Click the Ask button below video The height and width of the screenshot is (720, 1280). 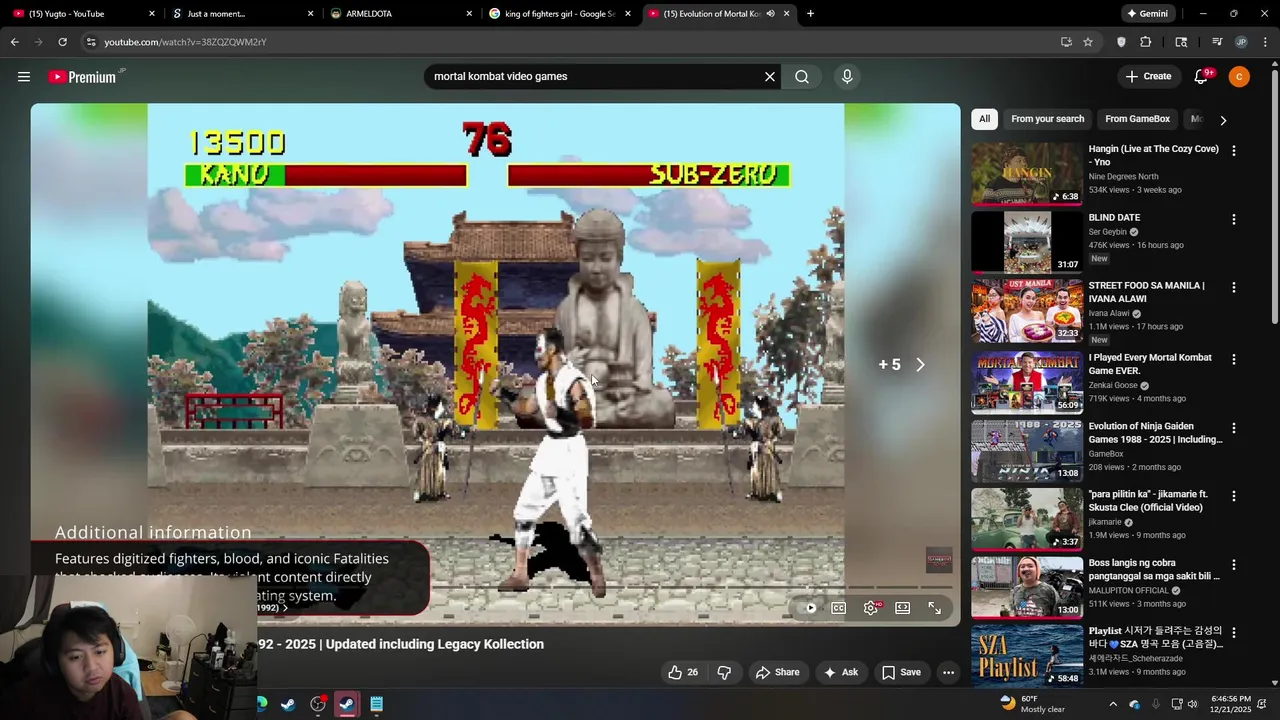coord(840,672)
